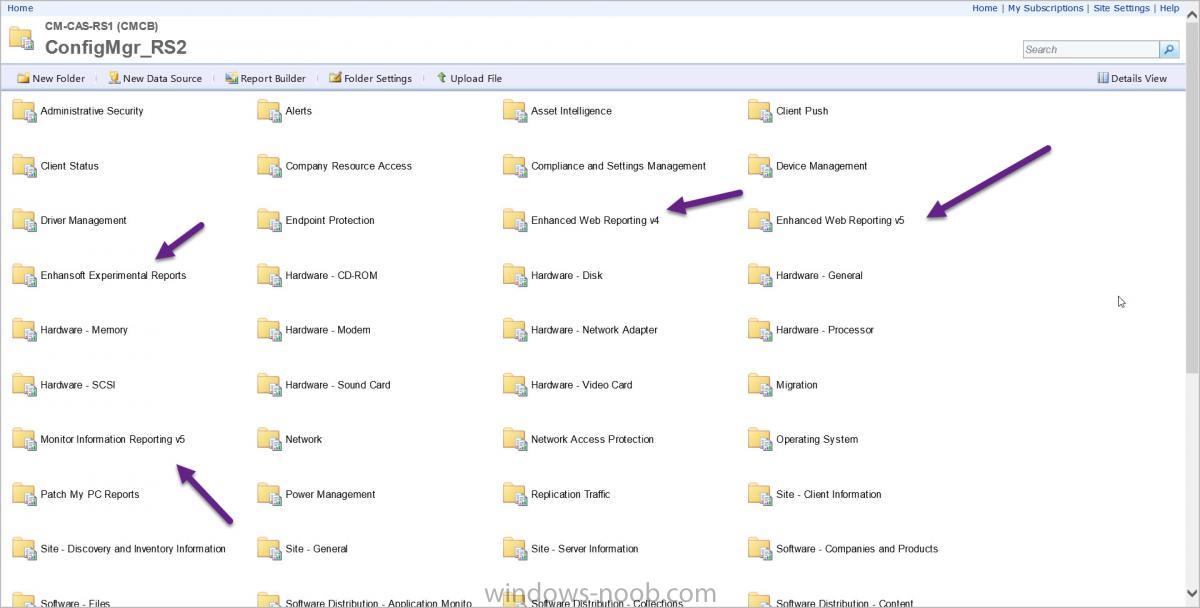
Task: Click the Patch My PC Reports folder icon
Action: coord(24,494)
